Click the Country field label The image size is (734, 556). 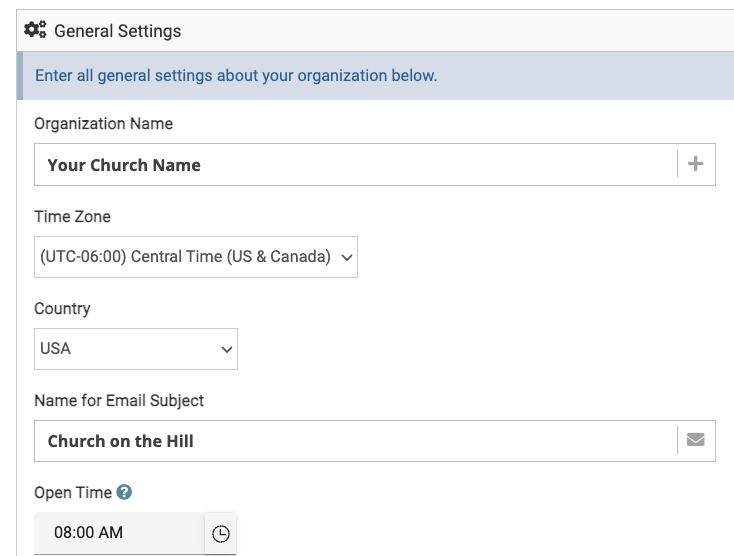click(62, 308)
